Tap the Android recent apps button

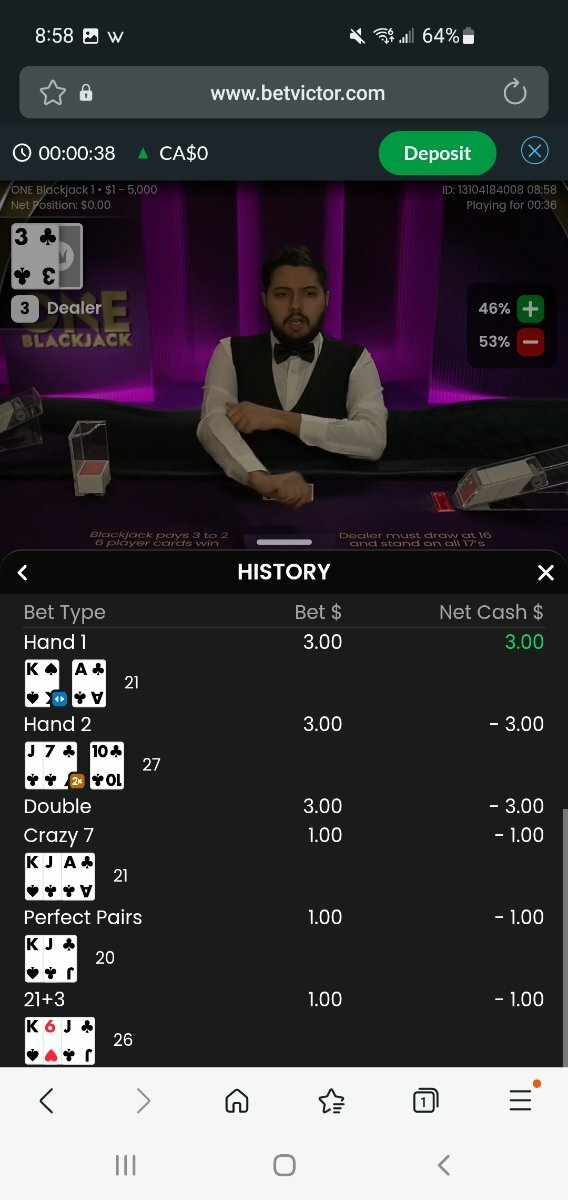click(x=125, y=1165)
